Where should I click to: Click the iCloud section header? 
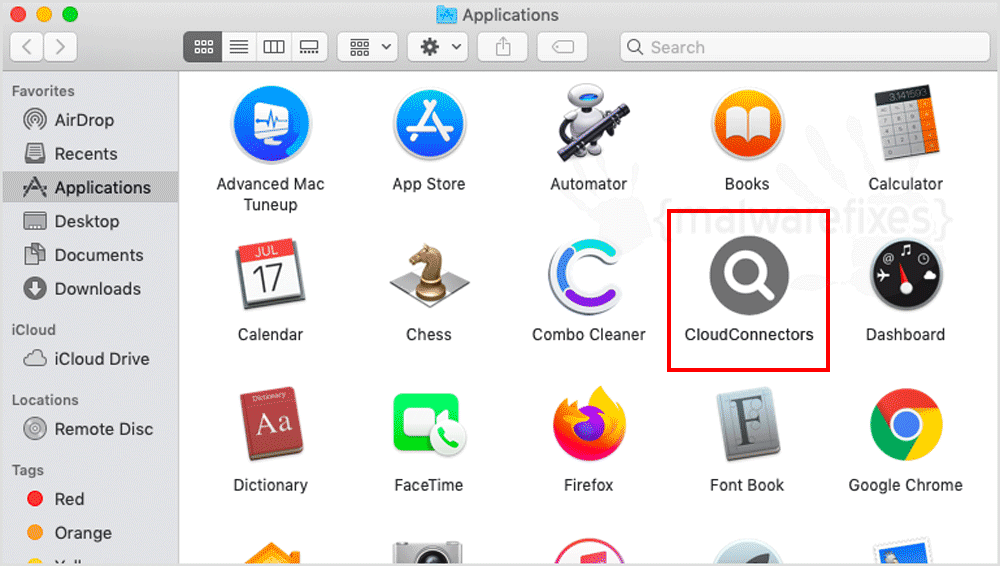[x=33, y=330]
